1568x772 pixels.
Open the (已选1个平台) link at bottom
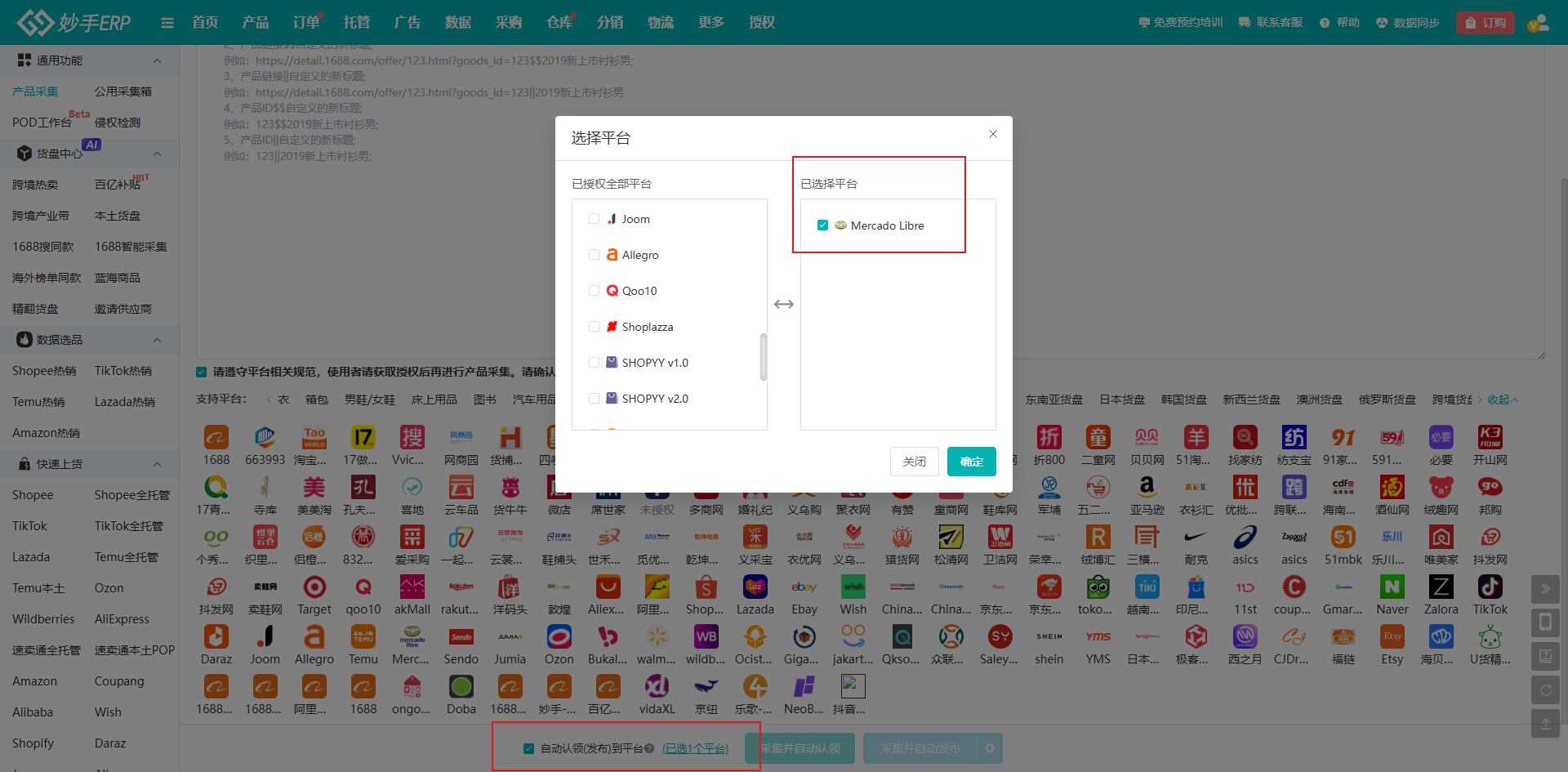pos(695,747)
